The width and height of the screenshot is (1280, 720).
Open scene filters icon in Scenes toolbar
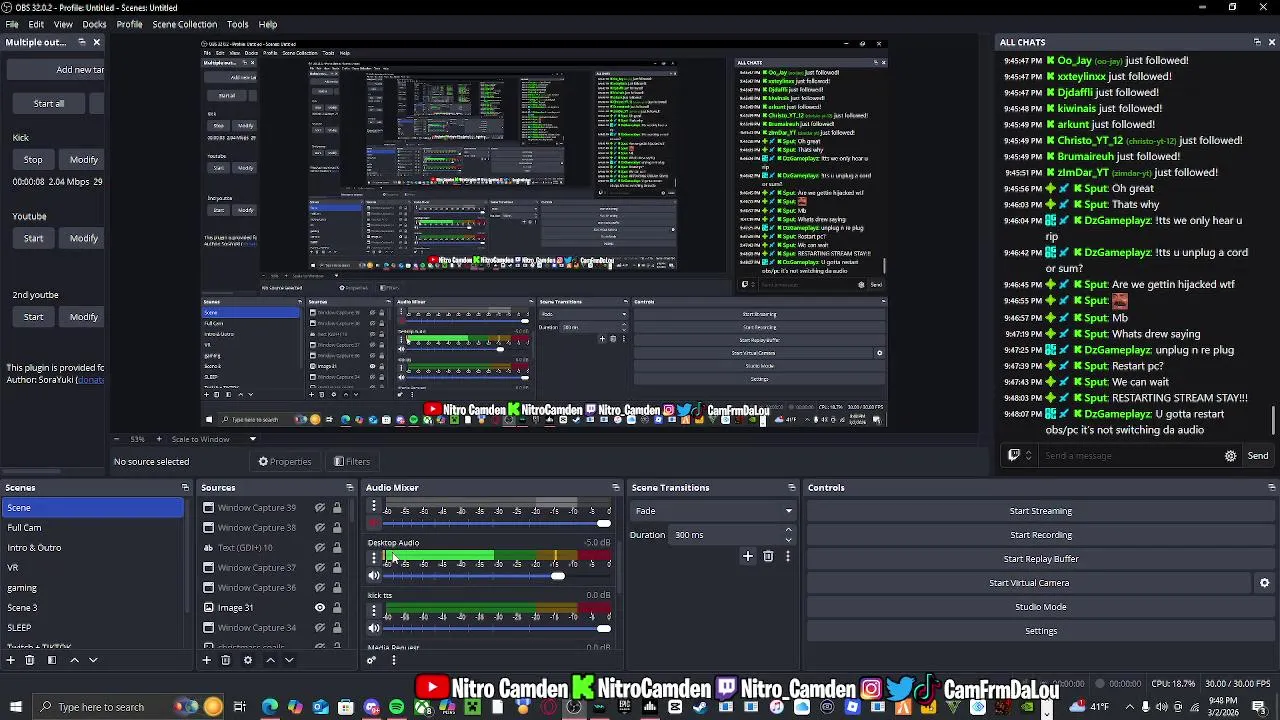click(51, 660)
